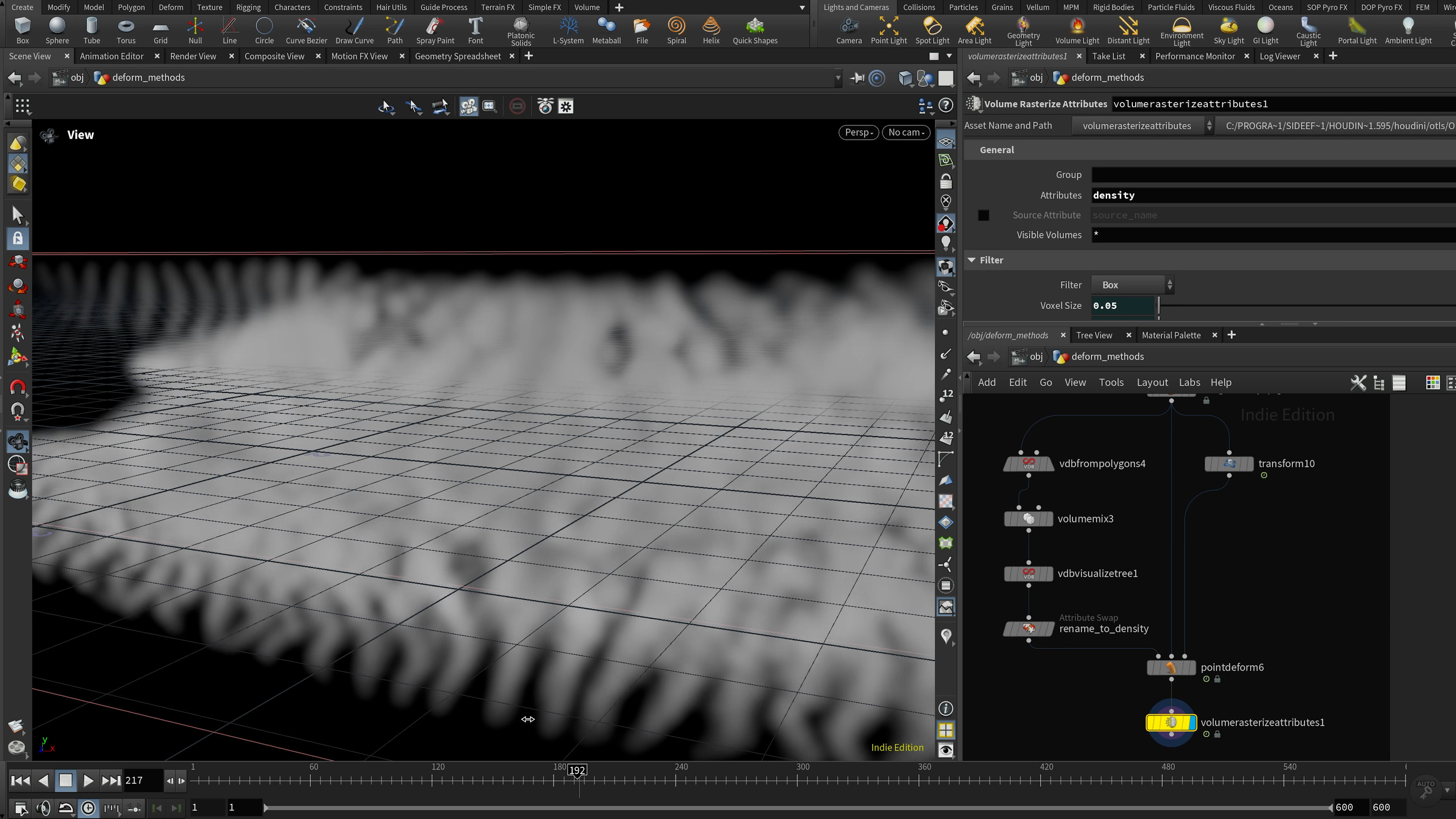The image size is (1456, 819).
Task: Open the Persp viewport dropdown
Action: tap(858, 132)
